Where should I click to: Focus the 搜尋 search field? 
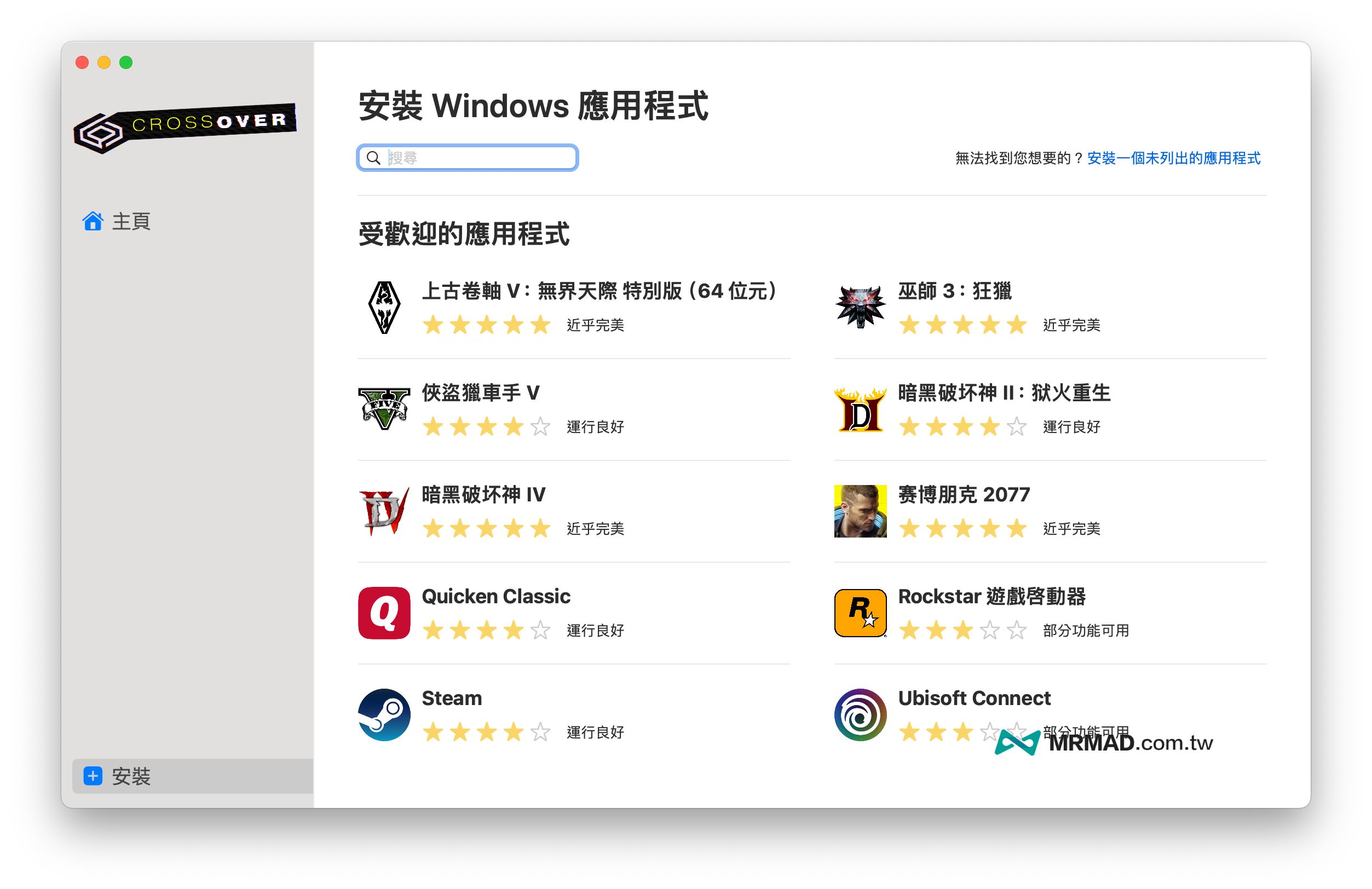[468, 158]
